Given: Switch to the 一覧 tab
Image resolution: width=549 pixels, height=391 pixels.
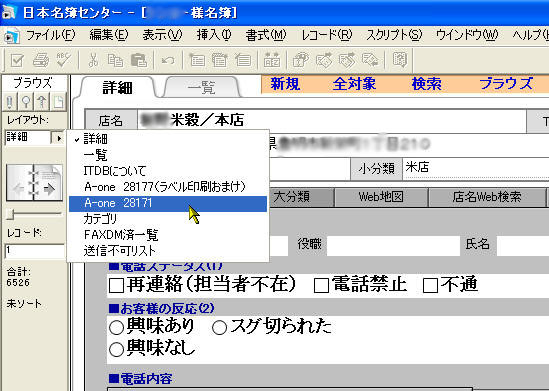Looking at the screenshot, I should click(201, 87).
